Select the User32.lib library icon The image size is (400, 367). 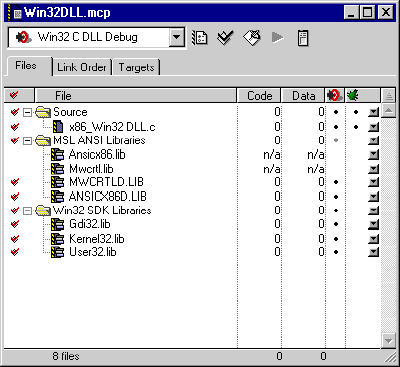point(57,252)
